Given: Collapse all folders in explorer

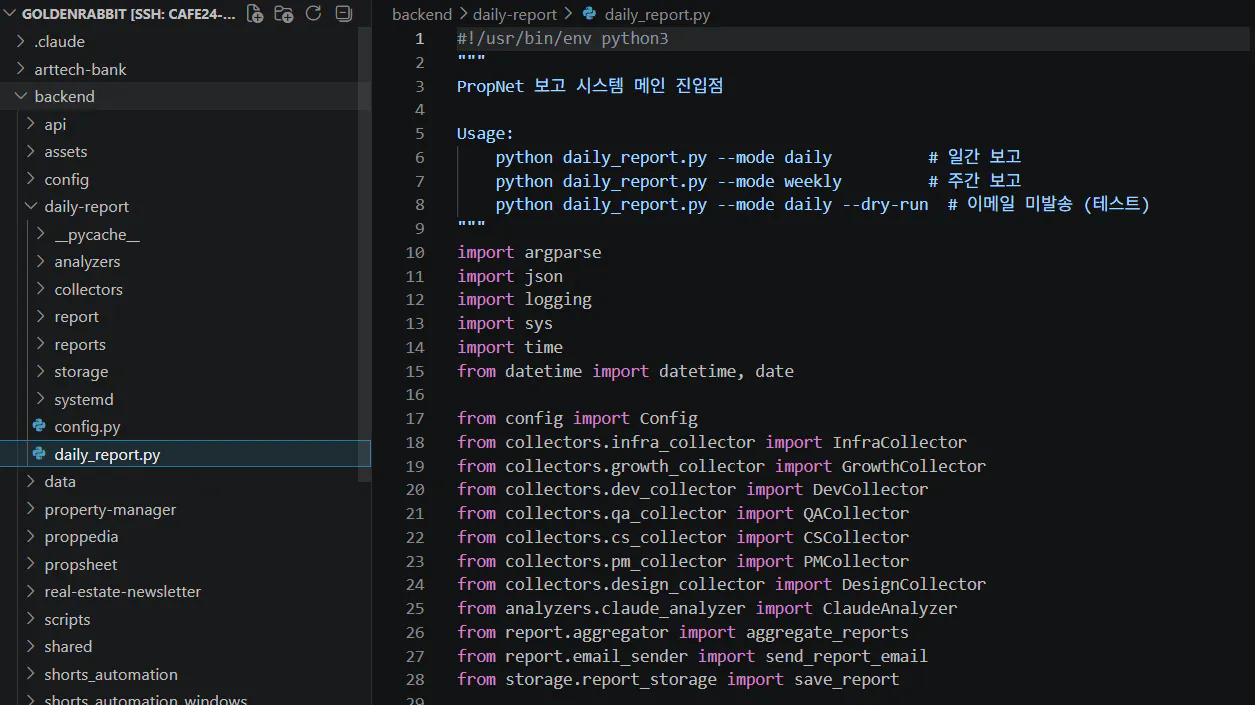Looking at the screenshot, I should click(x=343, y=14).
